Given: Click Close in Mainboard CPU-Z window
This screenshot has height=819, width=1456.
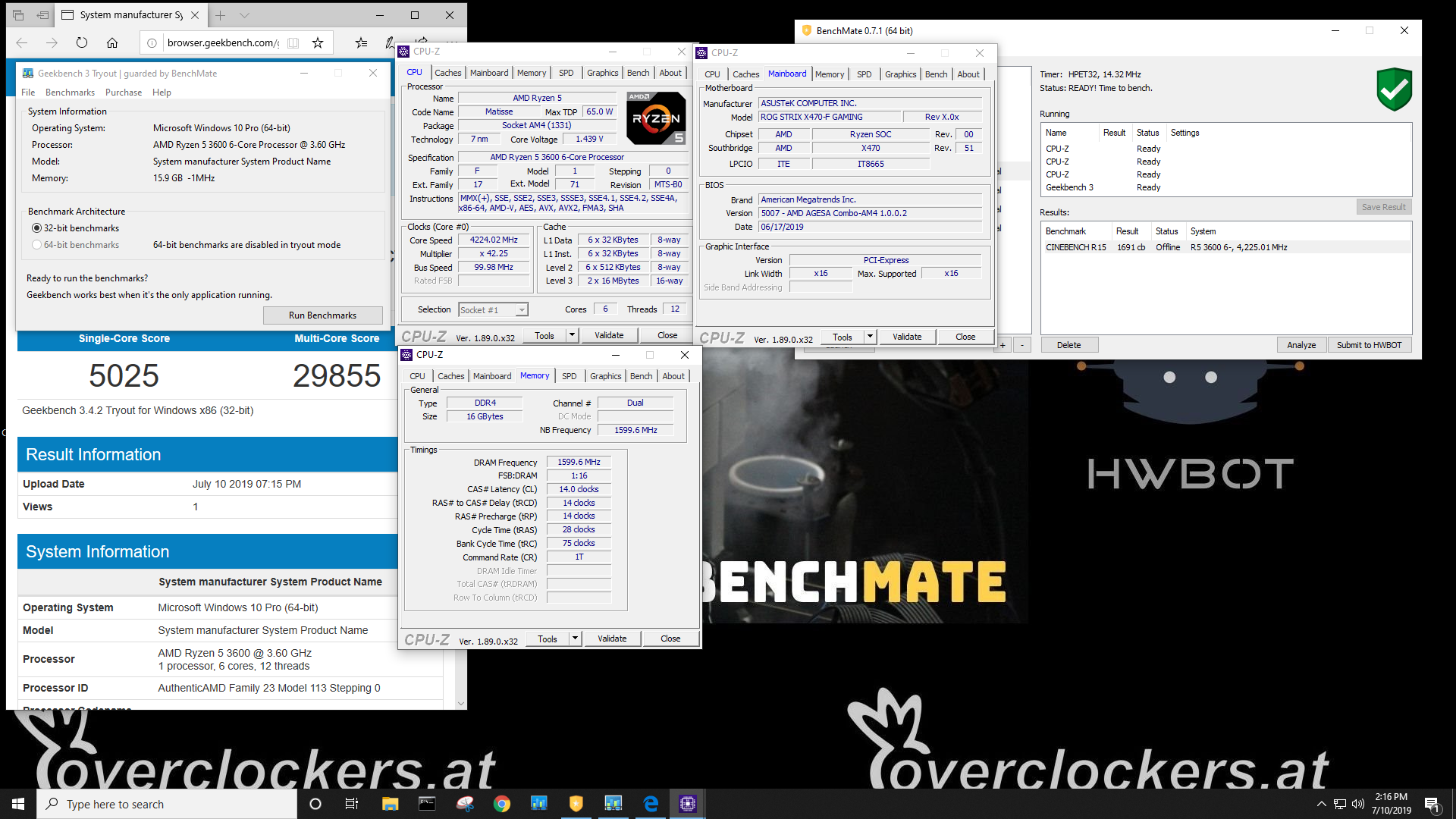Looking at the screenshot, I should 965,337.
